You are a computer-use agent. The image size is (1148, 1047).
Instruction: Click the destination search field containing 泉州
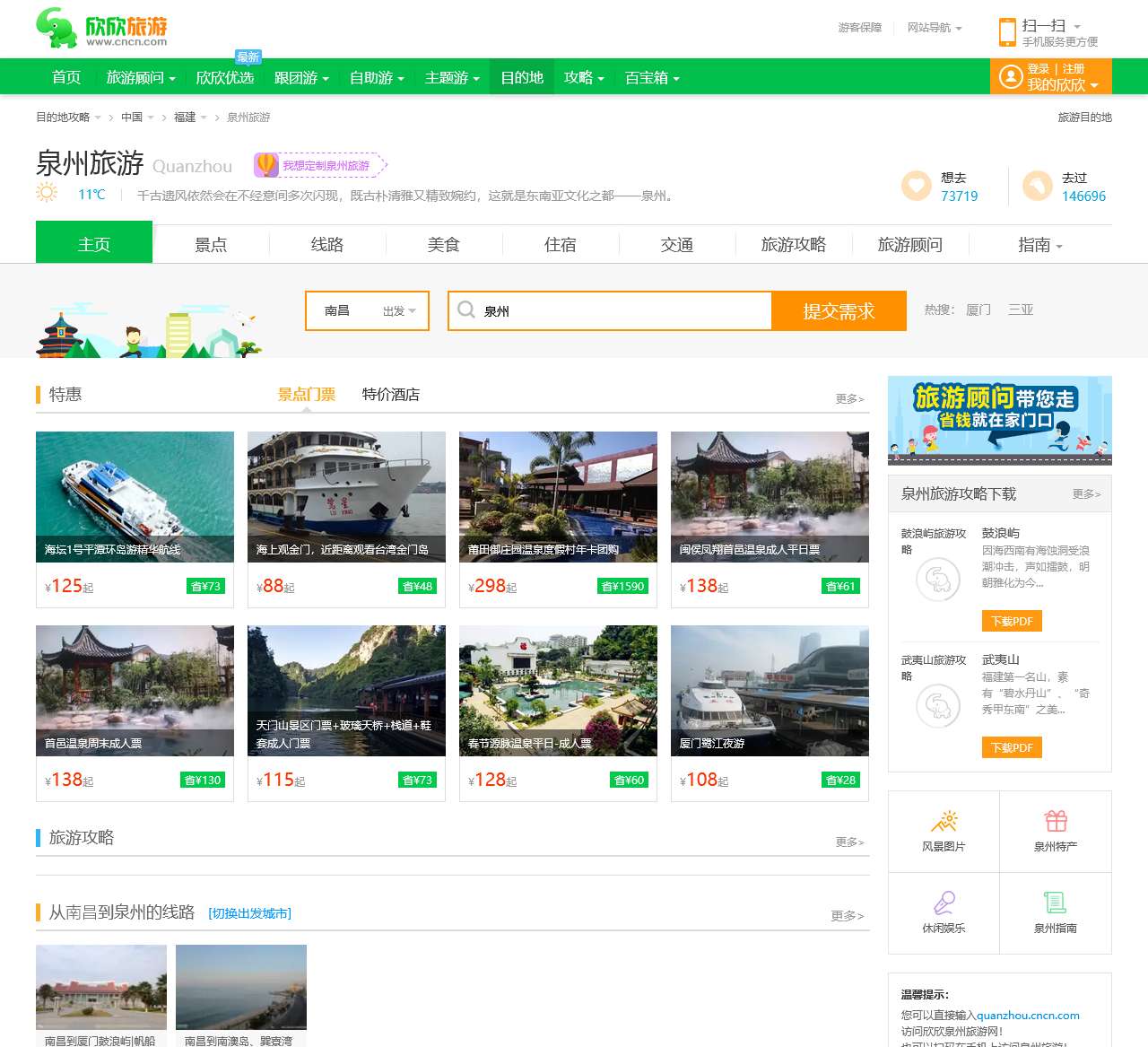point(619,311)
